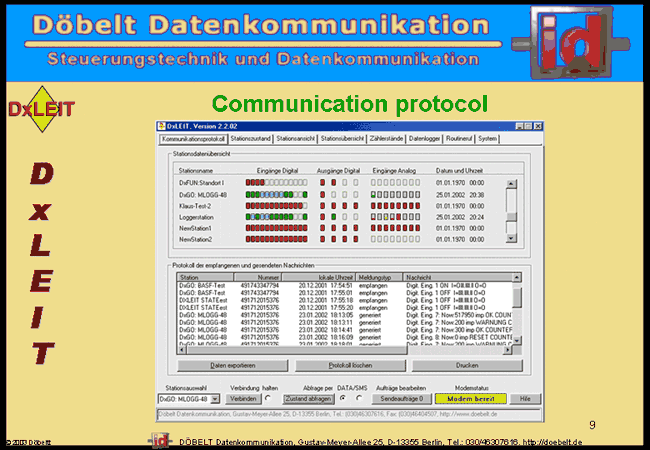Click the Drucken button
The width and height of the screenshot is (650, 450).
point(467,365)
